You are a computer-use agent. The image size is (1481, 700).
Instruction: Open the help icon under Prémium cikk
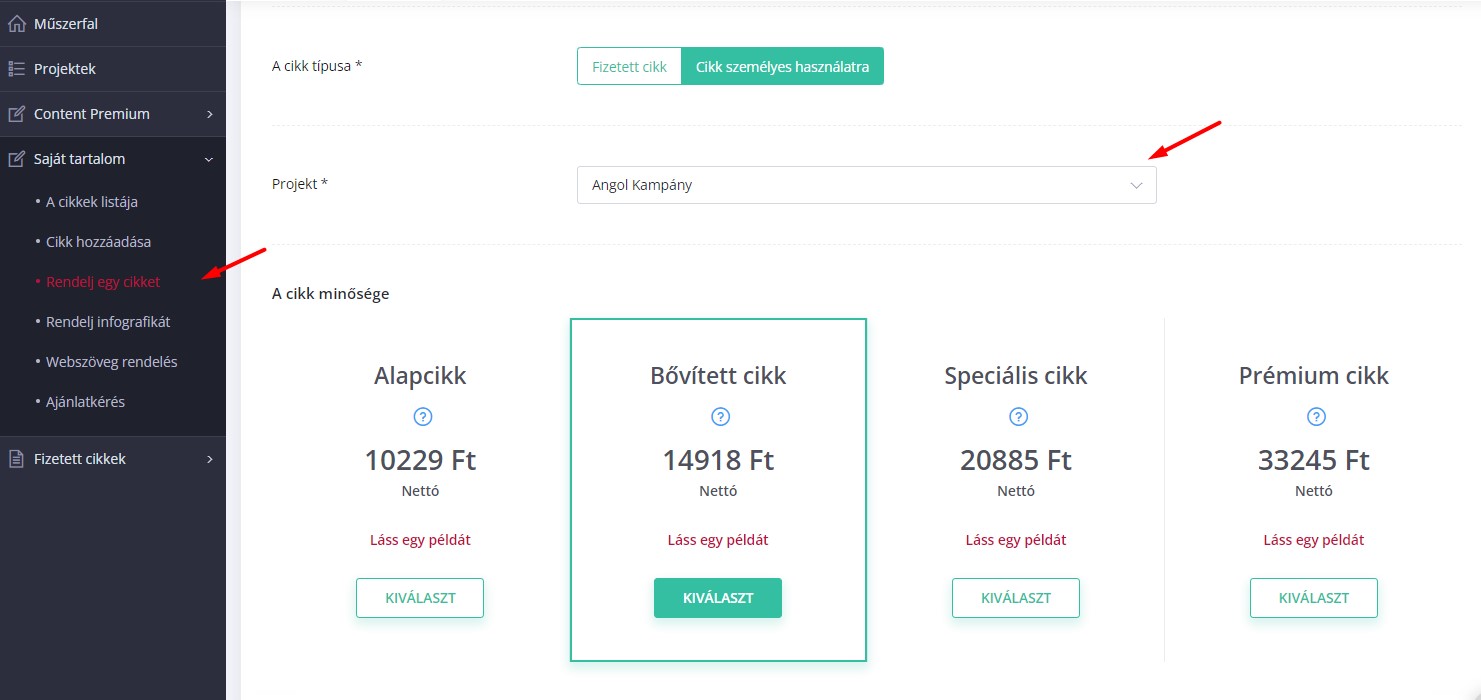click(1316, 417)
